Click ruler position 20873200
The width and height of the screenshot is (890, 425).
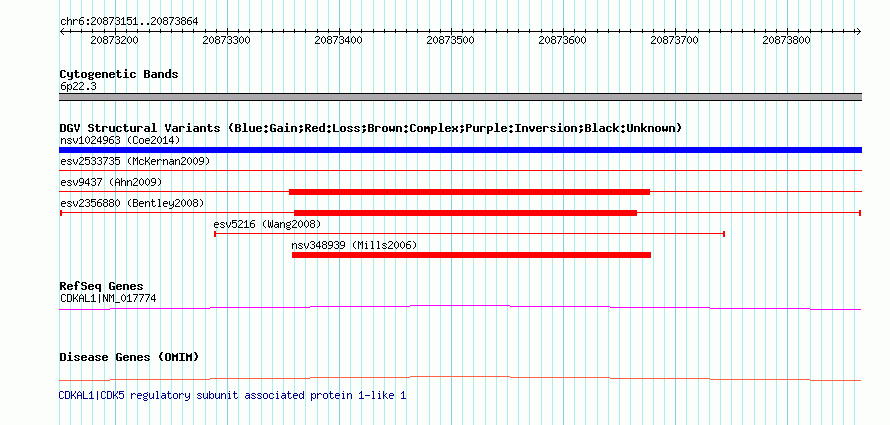click(115, 40)
